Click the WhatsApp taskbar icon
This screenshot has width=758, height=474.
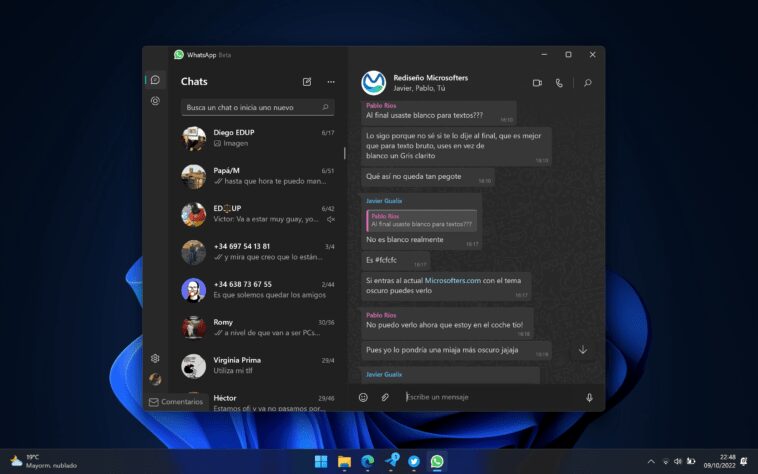tap(437, 461)
